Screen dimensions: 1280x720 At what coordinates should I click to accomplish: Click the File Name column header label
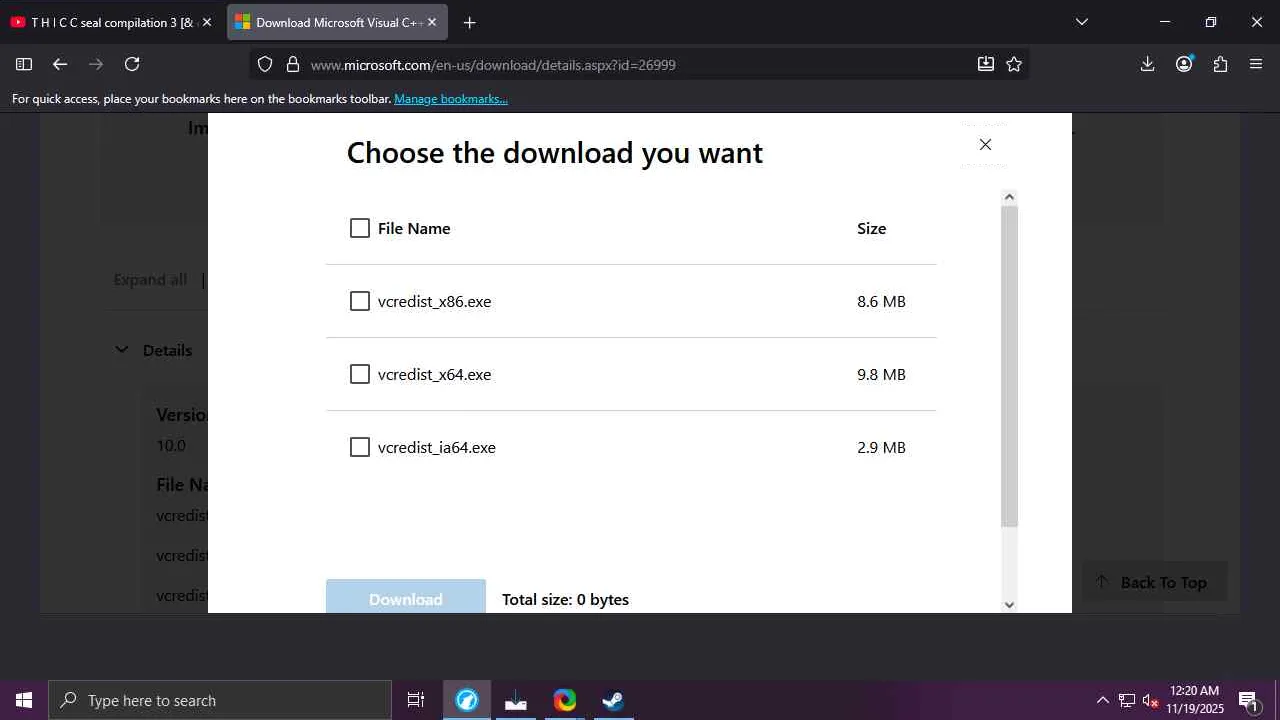414,228
